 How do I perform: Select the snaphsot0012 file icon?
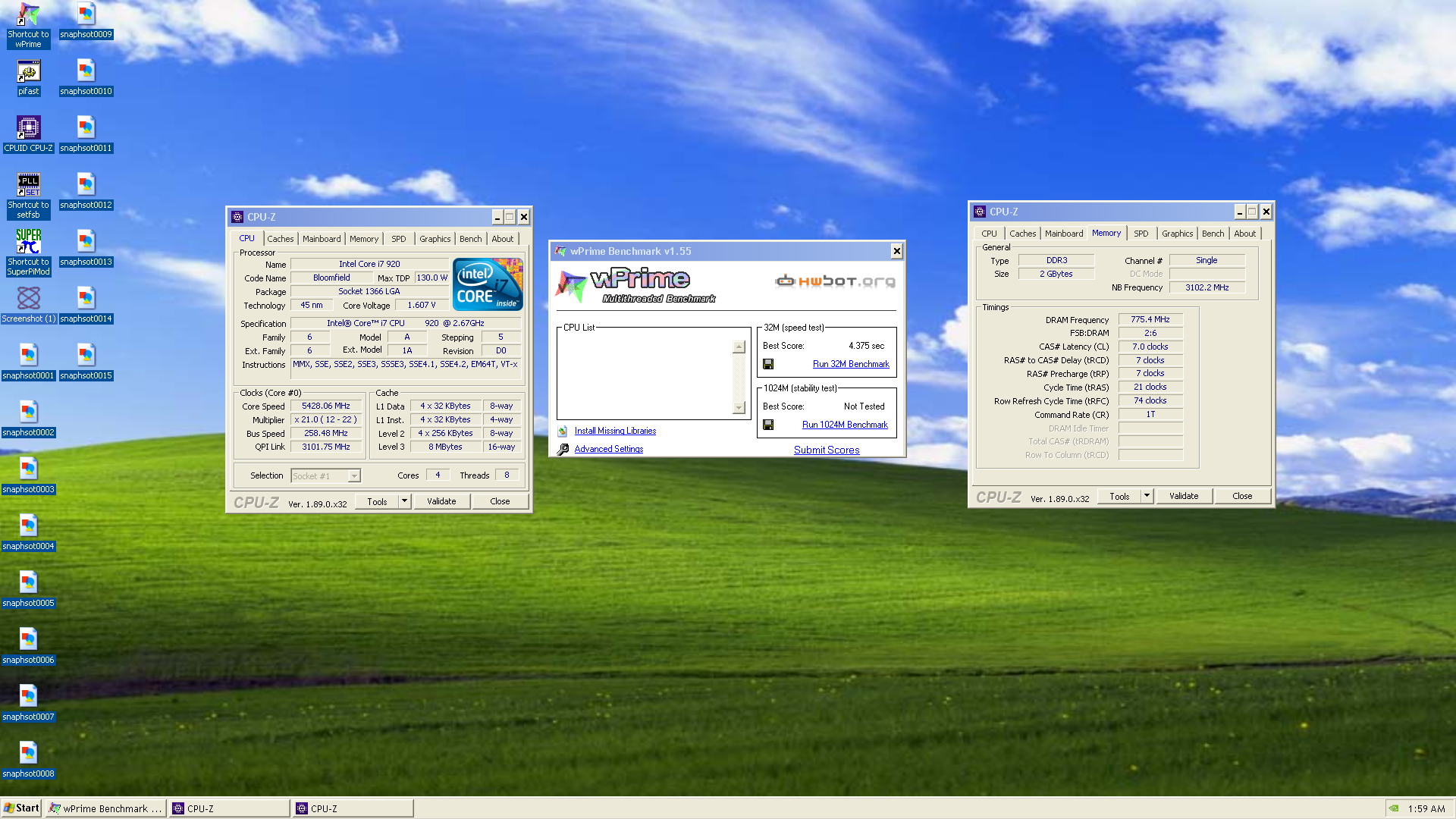pyautogui.click(x=86, y=191)
